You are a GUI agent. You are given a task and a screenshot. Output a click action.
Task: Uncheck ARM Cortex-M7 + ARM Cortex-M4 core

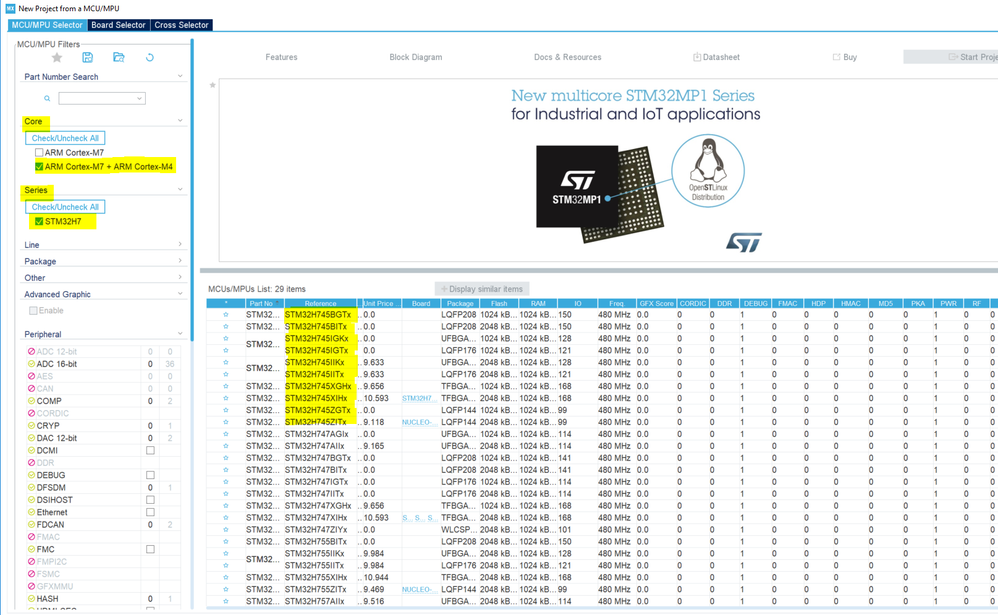(39, 167)
